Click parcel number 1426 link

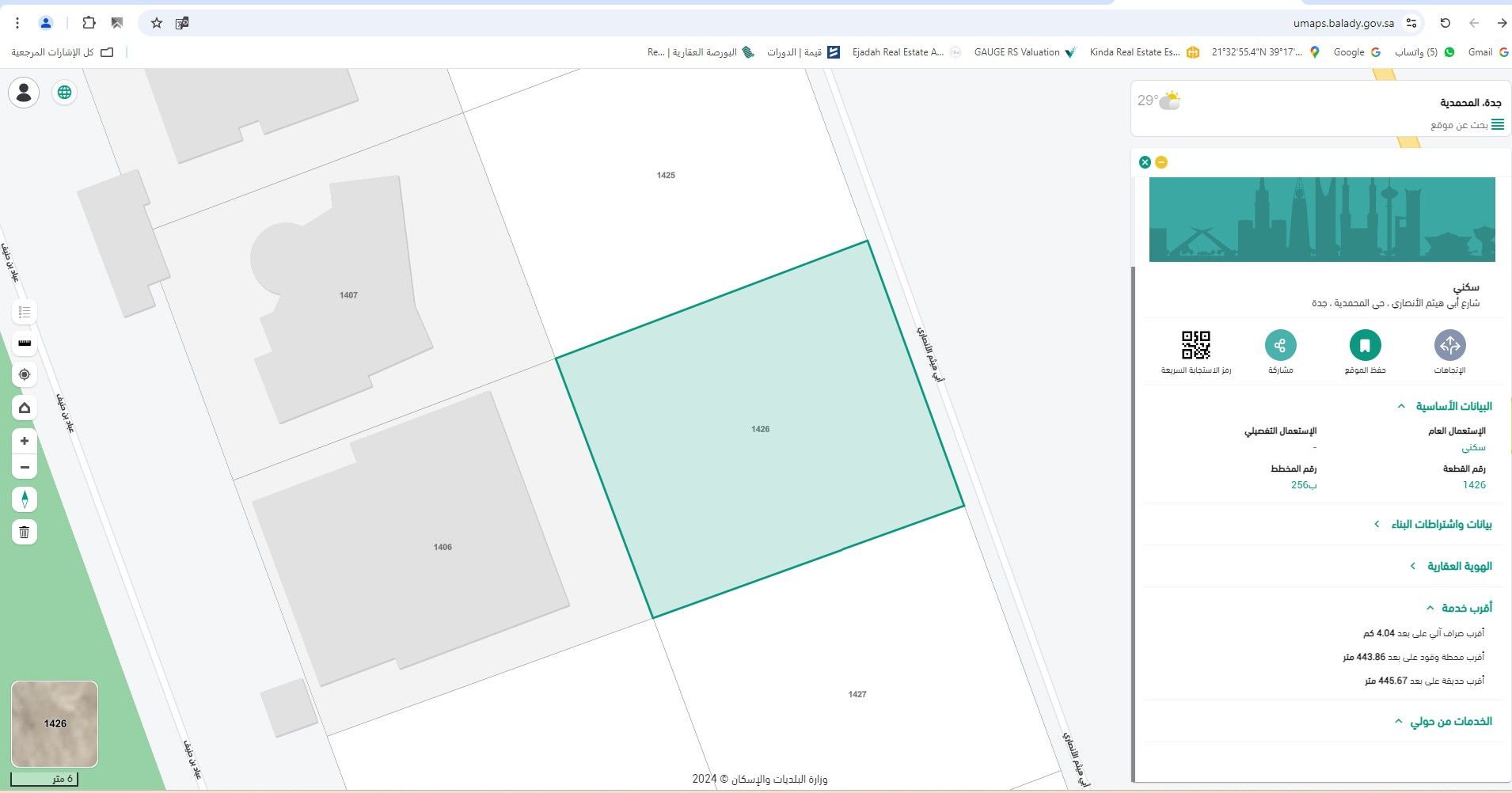(1474, 485)
